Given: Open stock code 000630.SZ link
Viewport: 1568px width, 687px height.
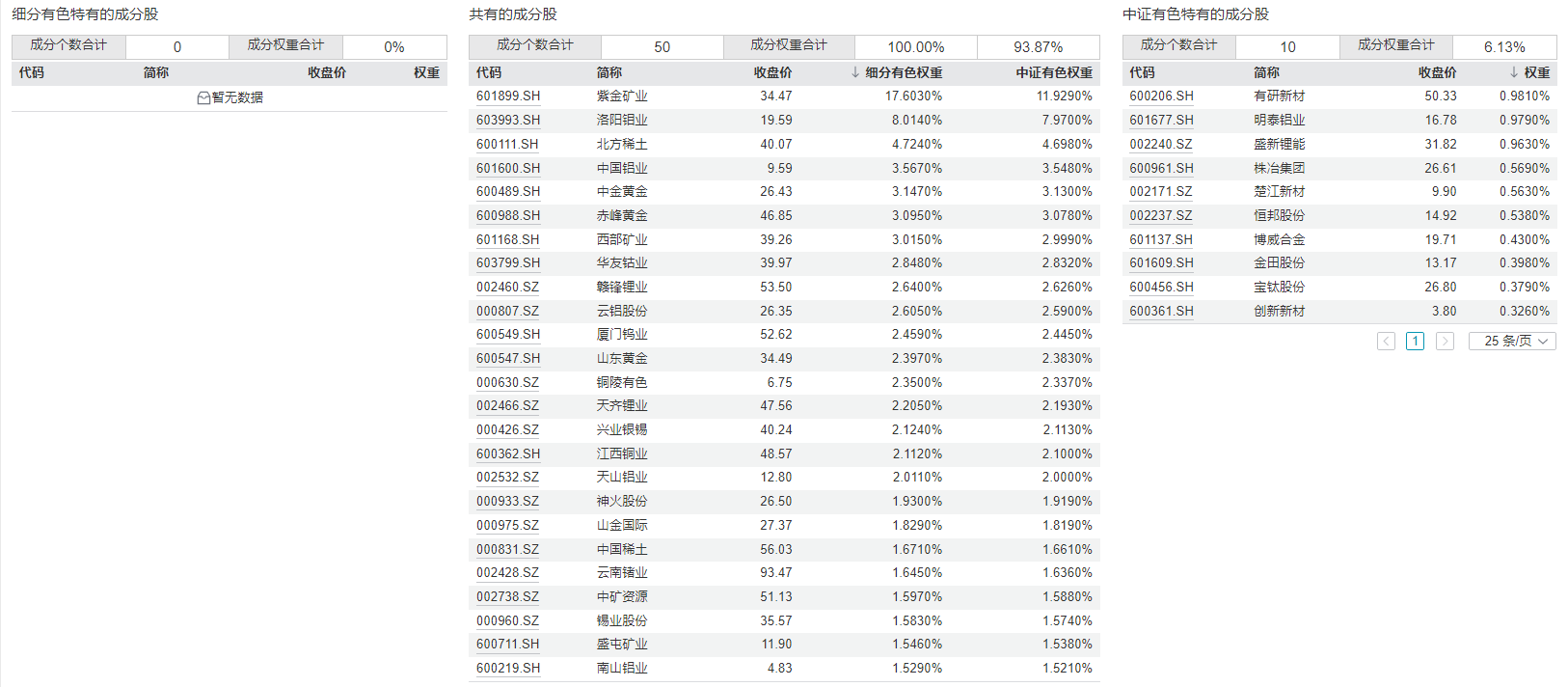Looking at the screenshot, I should 508,382.
